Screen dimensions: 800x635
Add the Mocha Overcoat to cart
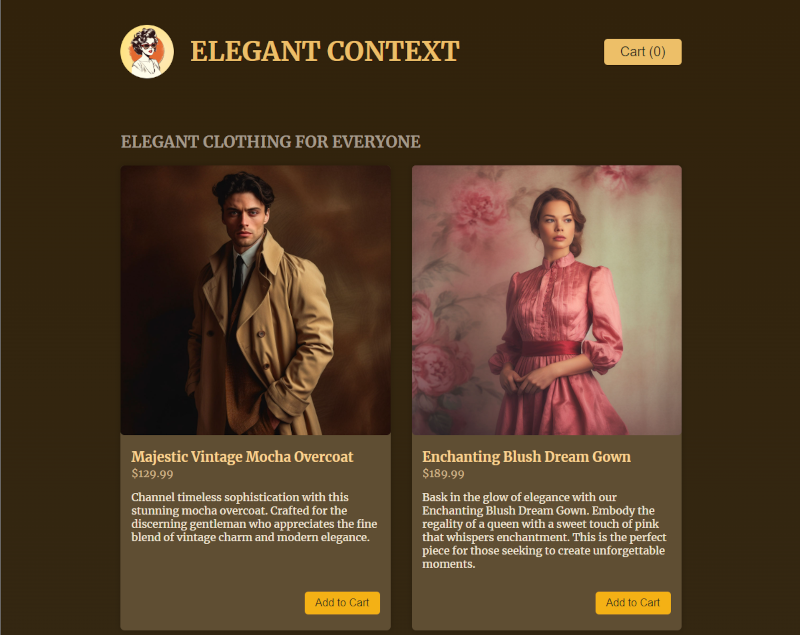(x=342, y=602)
